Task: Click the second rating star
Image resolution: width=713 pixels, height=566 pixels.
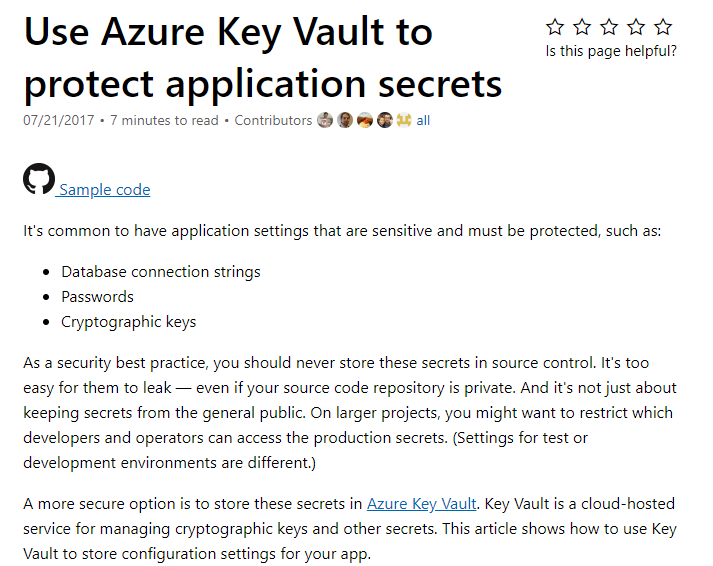Action: (582, 27)
